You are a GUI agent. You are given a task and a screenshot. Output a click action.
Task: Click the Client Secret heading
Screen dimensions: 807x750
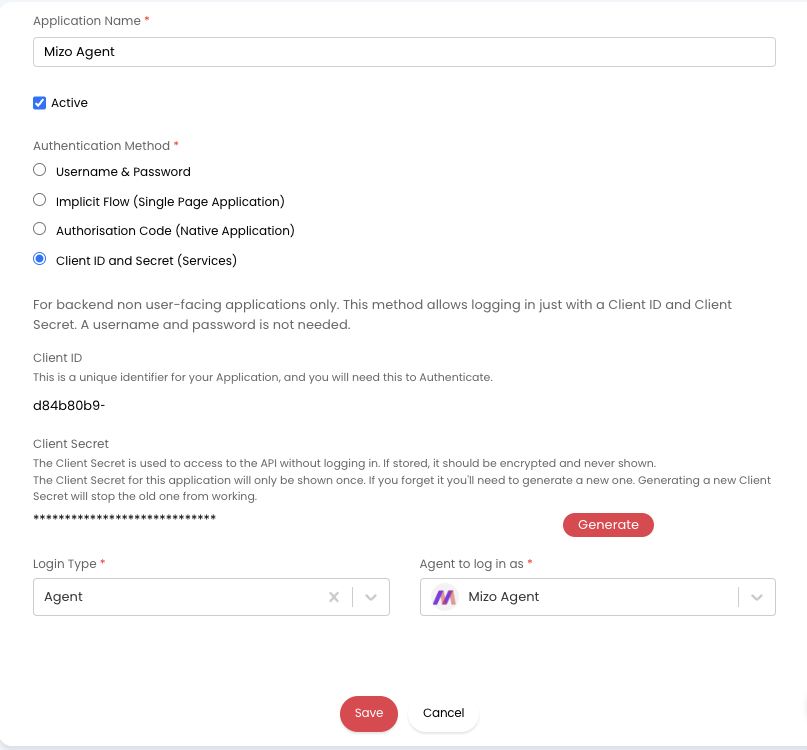click(x=71, y=444)
